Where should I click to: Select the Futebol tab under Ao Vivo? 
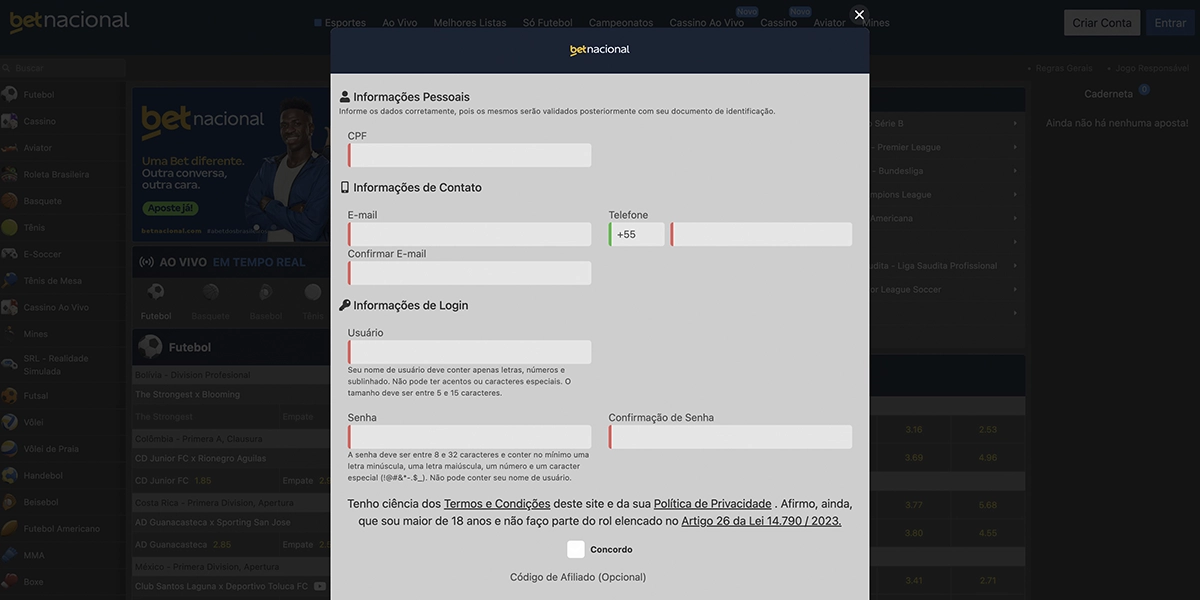(155, 302)
